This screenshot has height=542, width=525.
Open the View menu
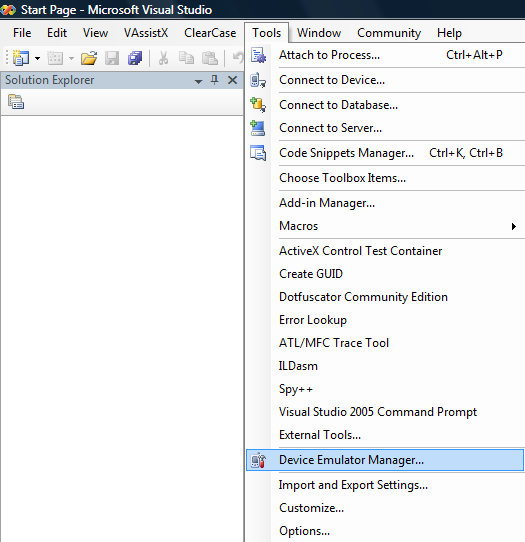[95, 33]
